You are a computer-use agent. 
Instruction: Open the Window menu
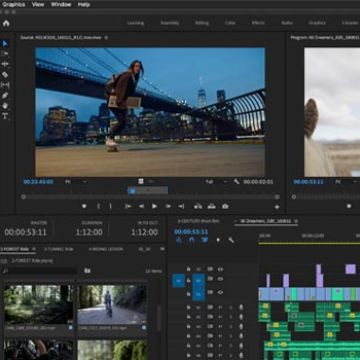pyautogui.click(x=60, y=5)
